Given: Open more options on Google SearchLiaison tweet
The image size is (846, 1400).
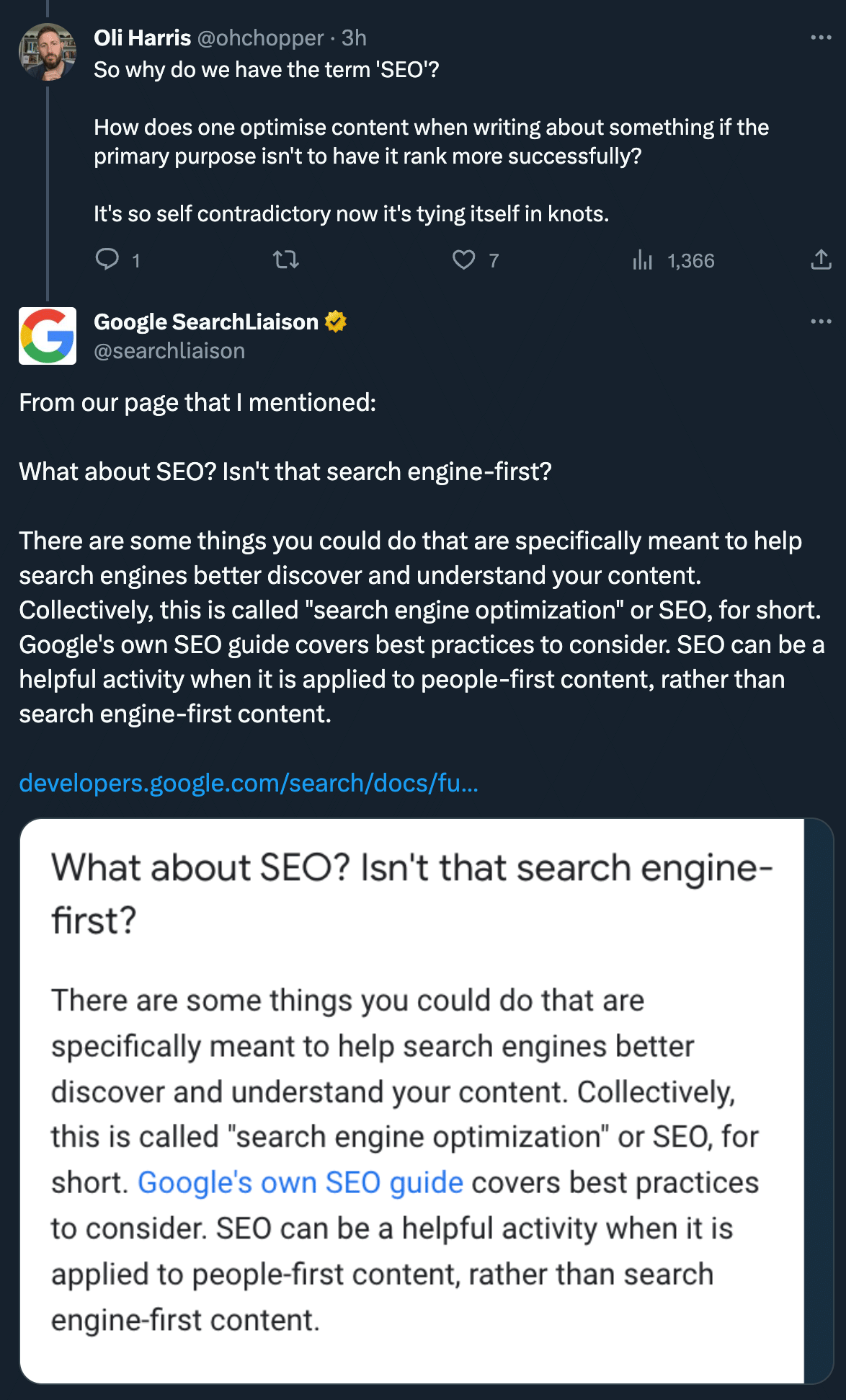Looking at the screenshot, I should [821, 322].
